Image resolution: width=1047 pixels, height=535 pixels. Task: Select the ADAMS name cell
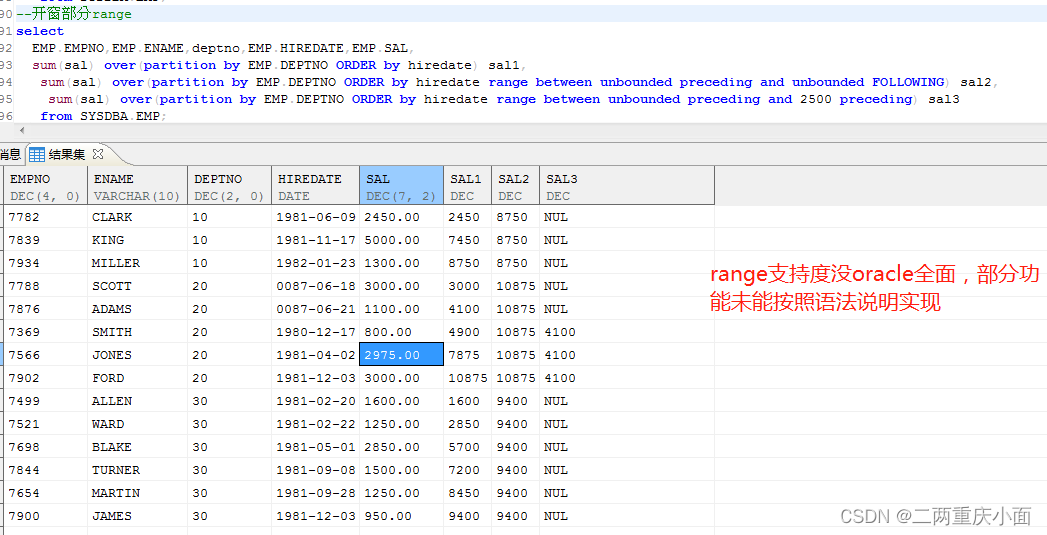(x=138, y=309)
